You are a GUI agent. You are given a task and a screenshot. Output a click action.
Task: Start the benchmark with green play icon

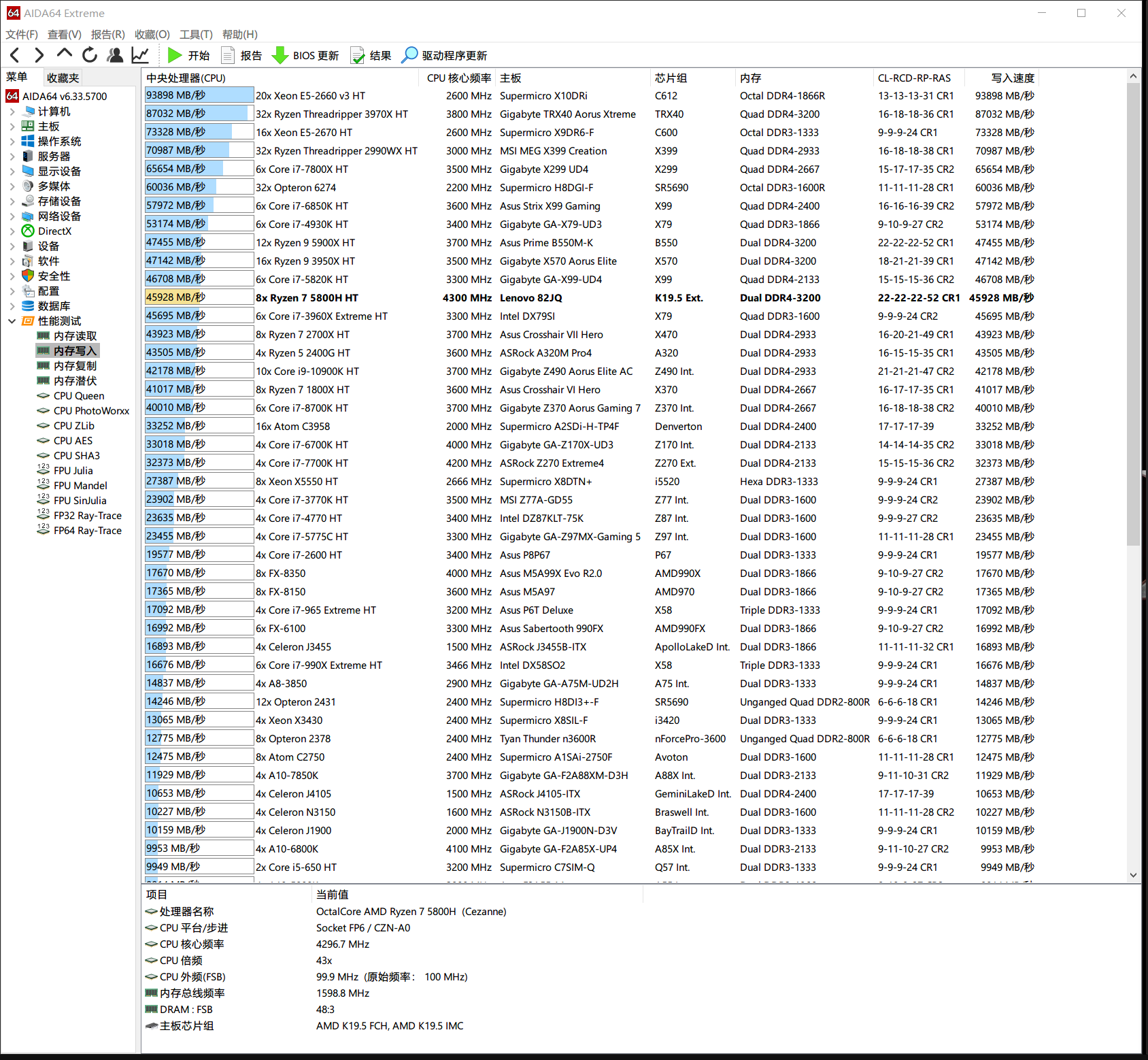click(188, 55)
